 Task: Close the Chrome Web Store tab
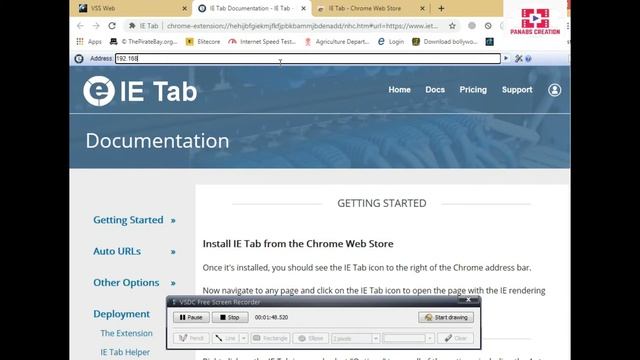click(x=422, y=8)
